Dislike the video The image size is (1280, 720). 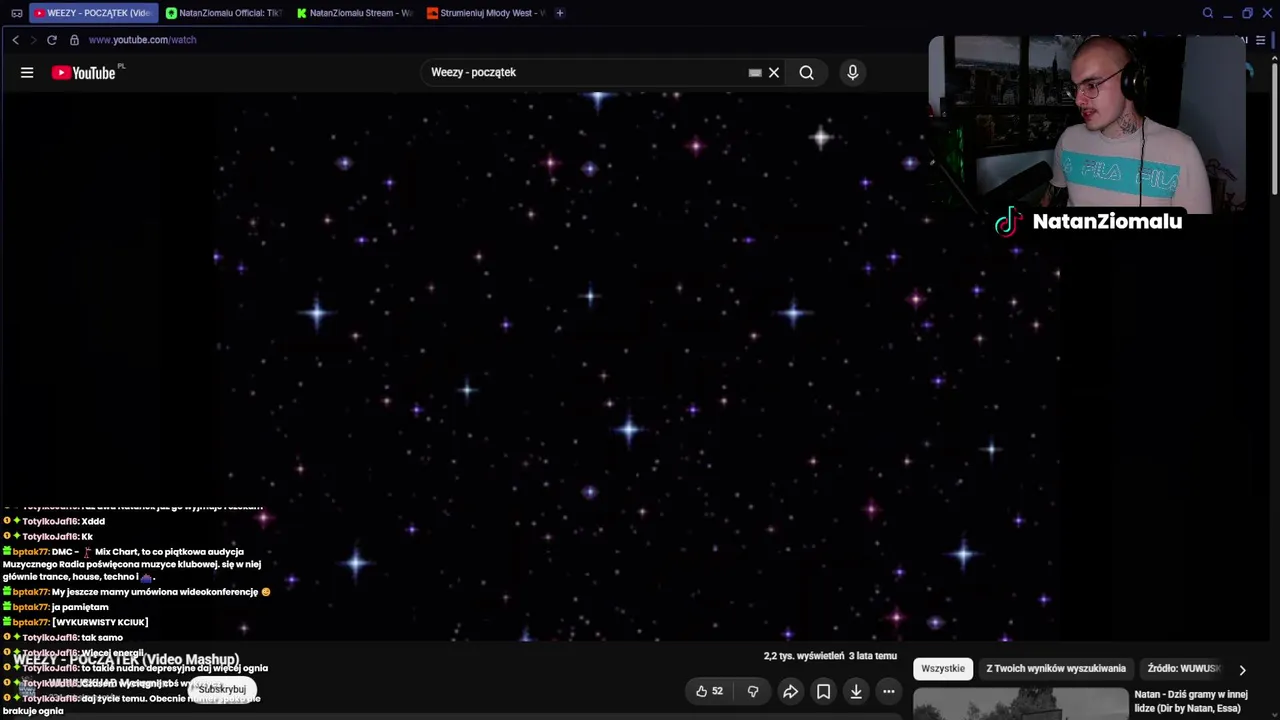click(753, 691)
